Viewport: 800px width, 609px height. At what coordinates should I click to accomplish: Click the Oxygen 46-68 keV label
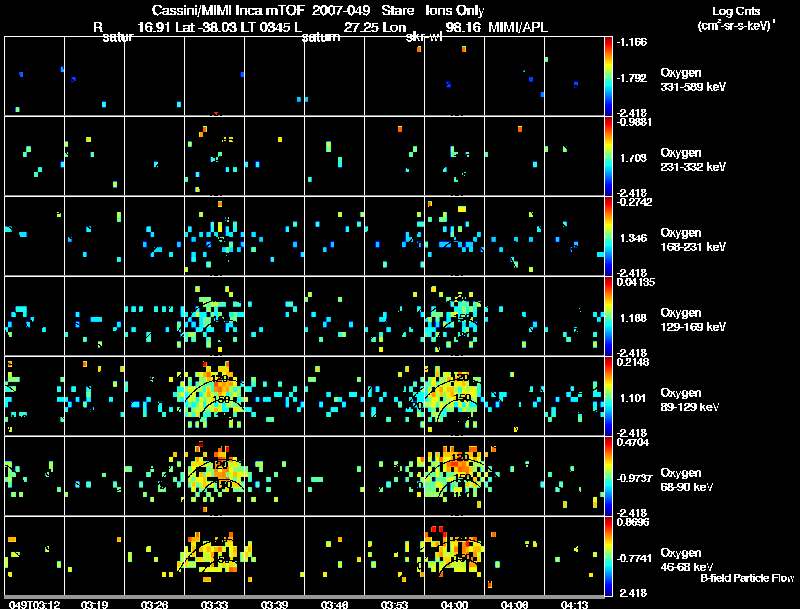(x=687, y=560)
